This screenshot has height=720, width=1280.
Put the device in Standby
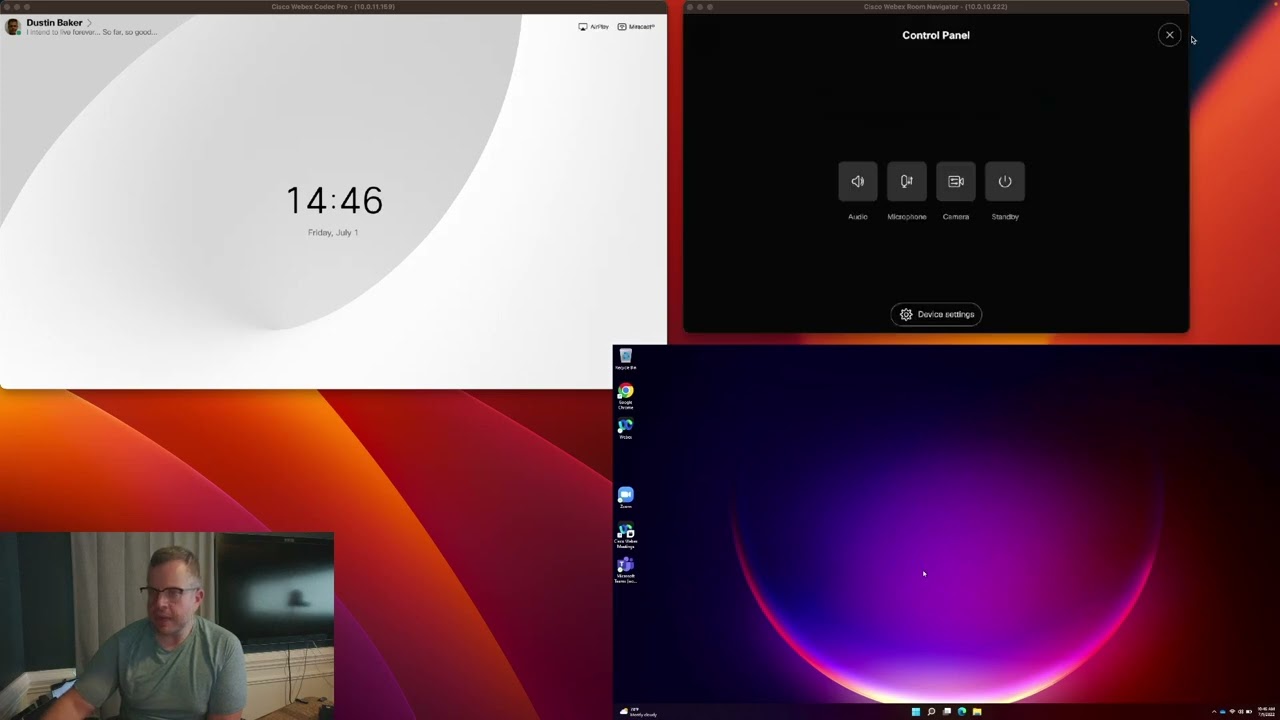(x=1004, y=181)
